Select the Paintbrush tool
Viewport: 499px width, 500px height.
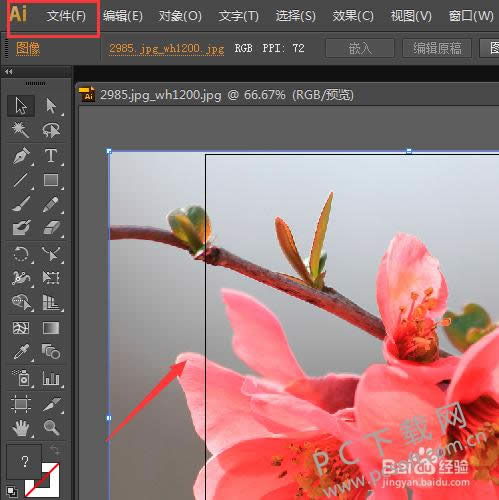click(21, 204)
